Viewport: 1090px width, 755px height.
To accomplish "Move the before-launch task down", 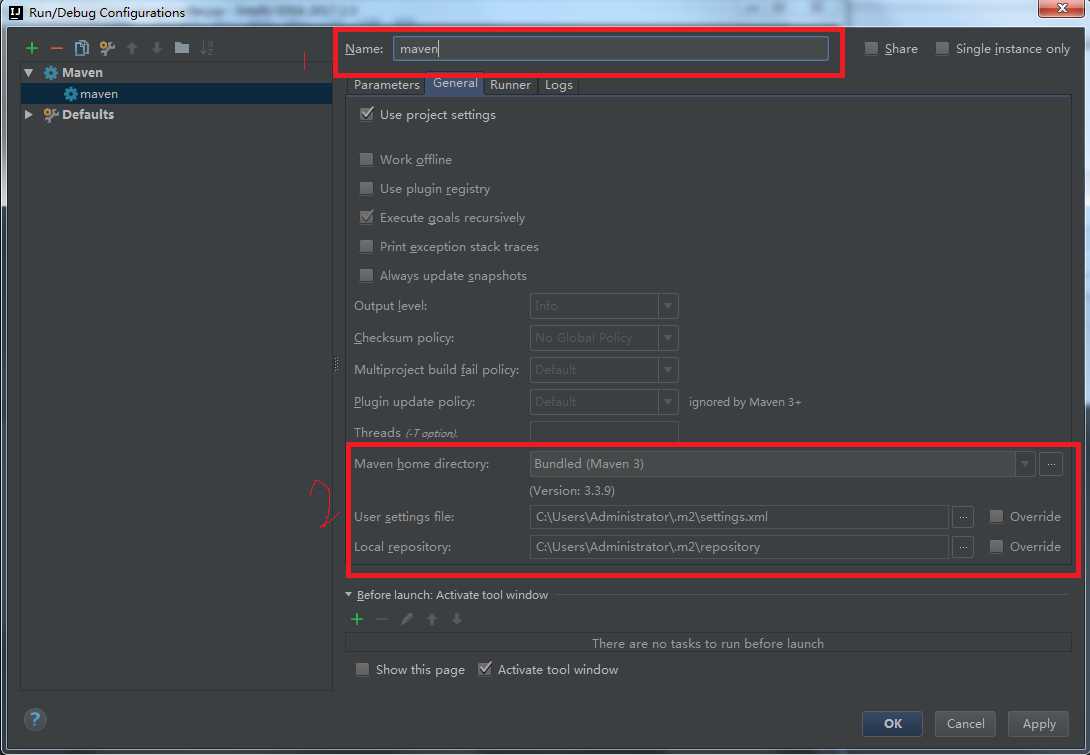I will click(x=457, y=619).
